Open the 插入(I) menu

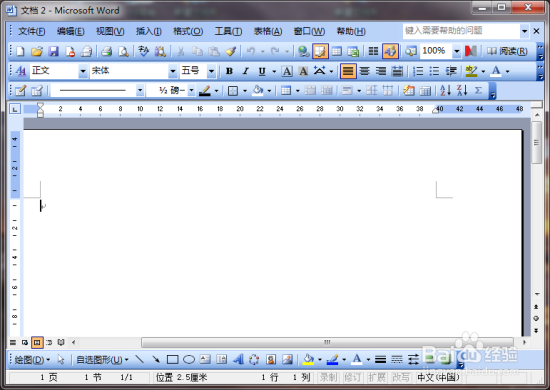pos(149,32)
